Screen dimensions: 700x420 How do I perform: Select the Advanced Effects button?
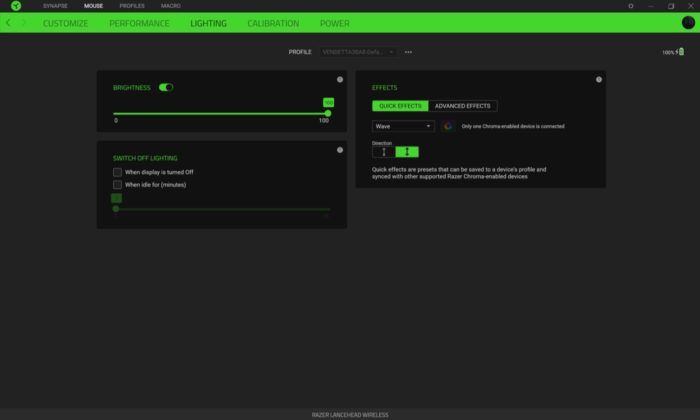pyautogui.click(x=462, y=106)
